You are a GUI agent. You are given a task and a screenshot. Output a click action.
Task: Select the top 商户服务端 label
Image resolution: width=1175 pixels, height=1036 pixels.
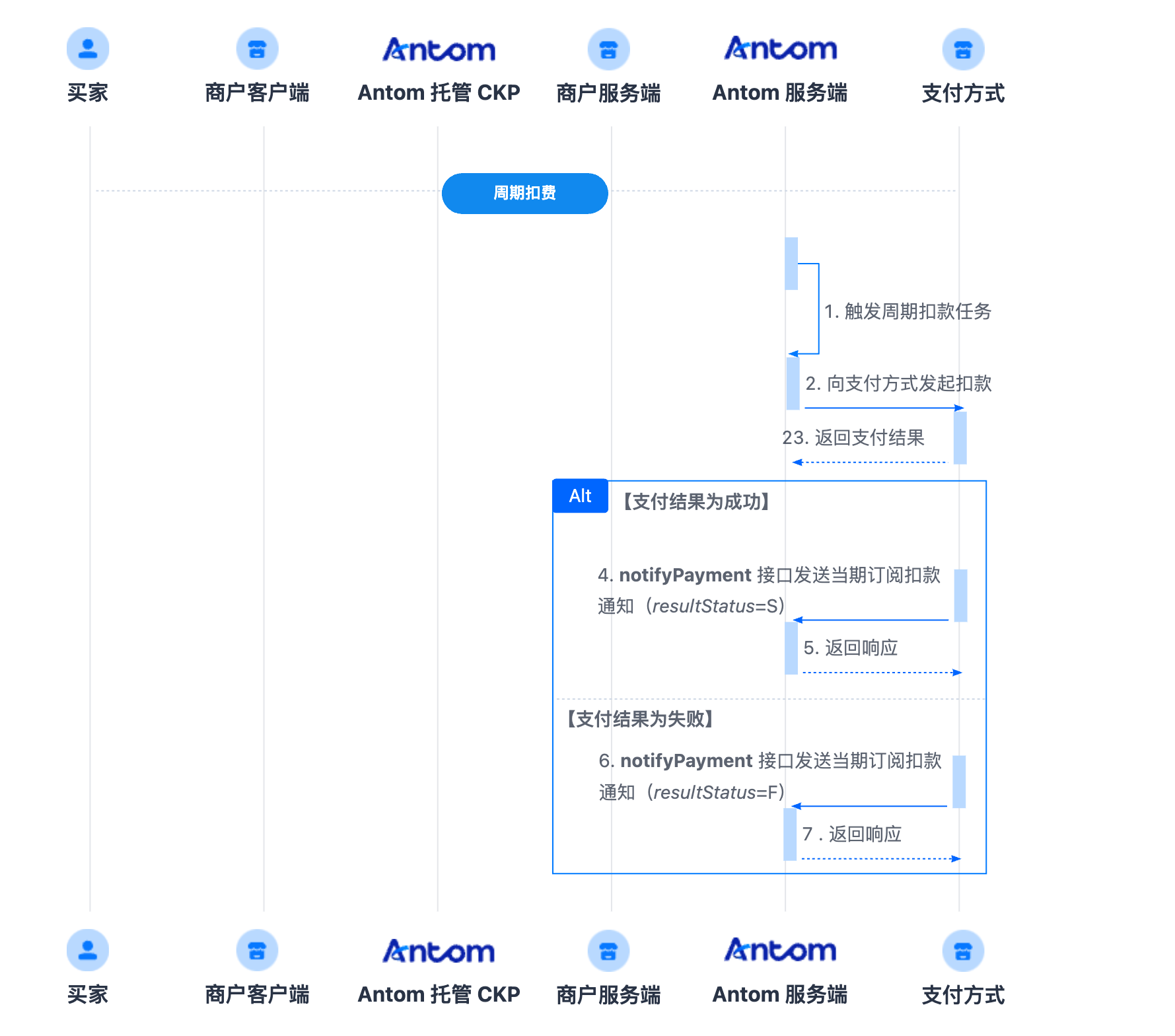609,93
